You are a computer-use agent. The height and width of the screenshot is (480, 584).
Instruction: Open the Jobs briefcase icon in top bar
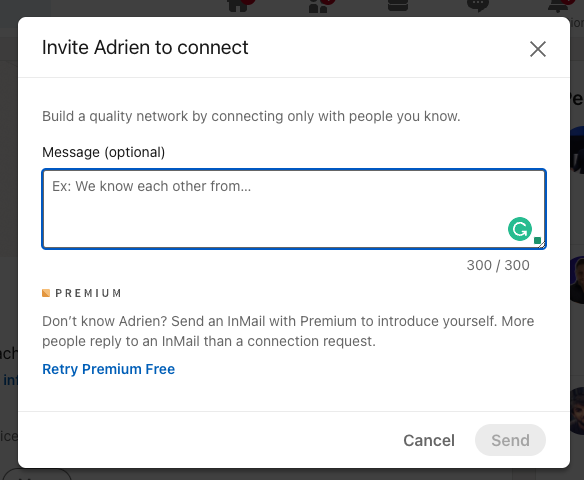click(398, 5)
